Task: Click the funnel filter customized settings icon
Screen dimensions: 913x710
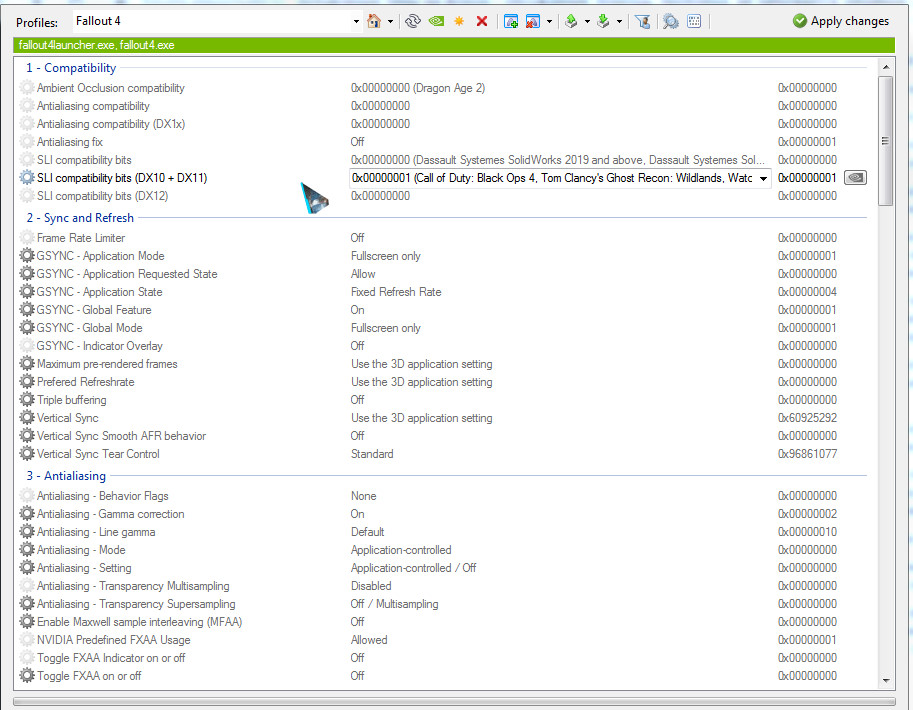Action: coord(643,22)
